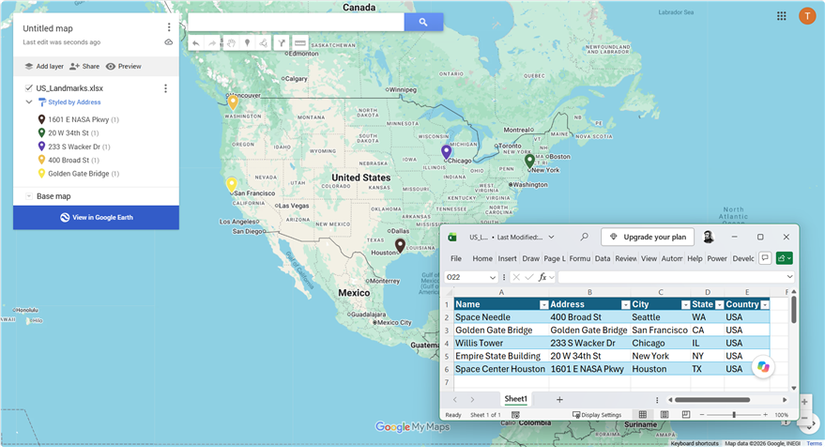This screenshot has height=447, width=825.
Task: Open the Excel Home tab
Action: 482,258
